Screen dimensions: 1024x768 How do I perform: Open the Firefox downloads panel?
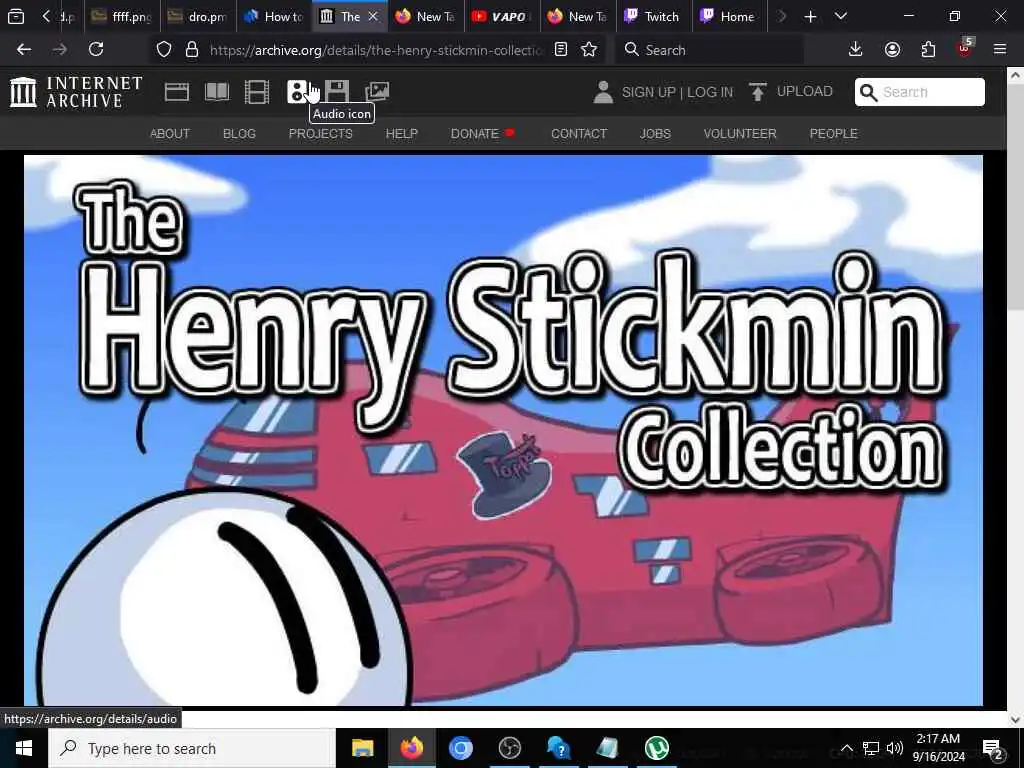tap(856, 50)
